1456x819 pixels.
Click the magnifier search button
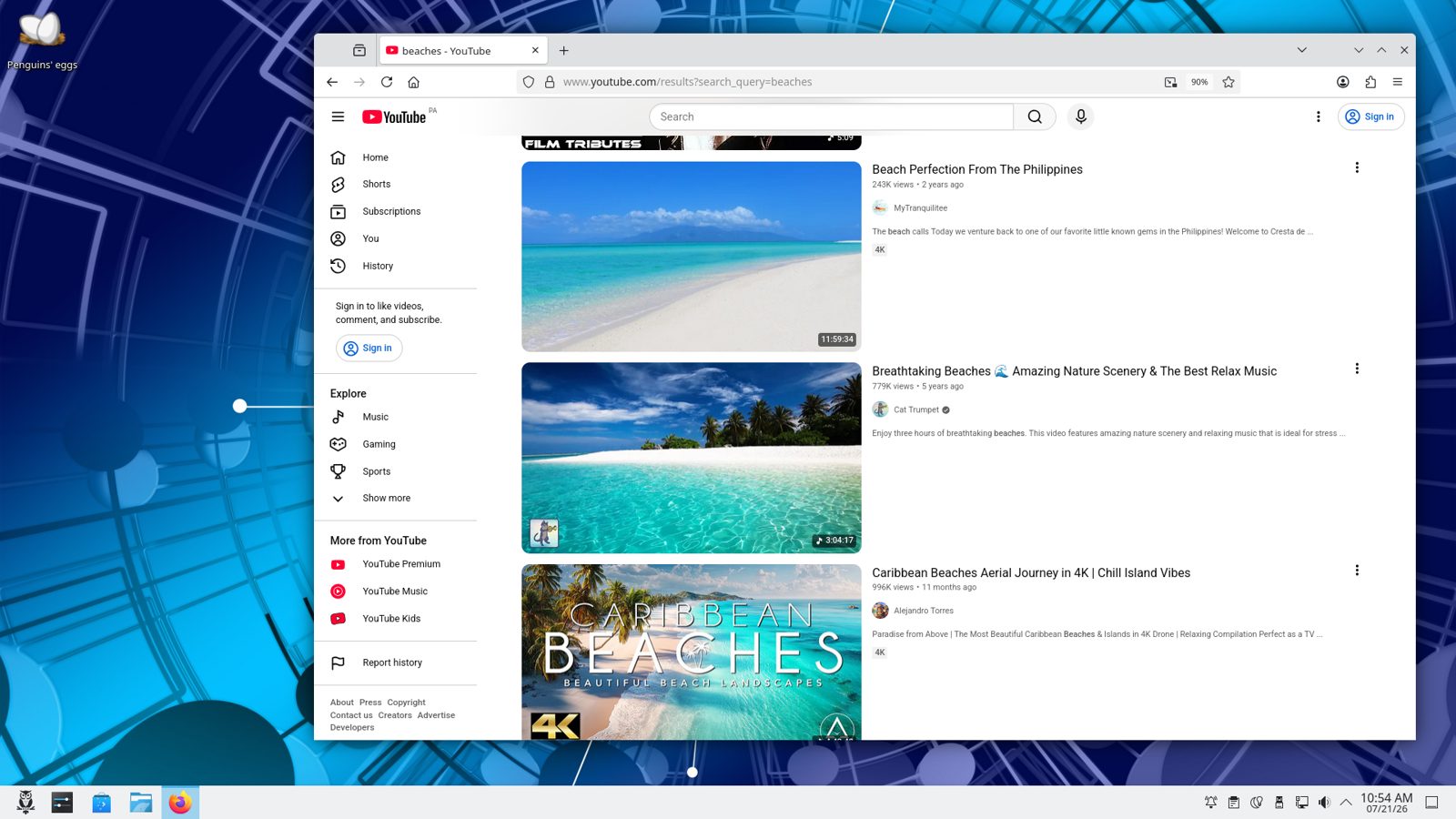(1035, 116)
